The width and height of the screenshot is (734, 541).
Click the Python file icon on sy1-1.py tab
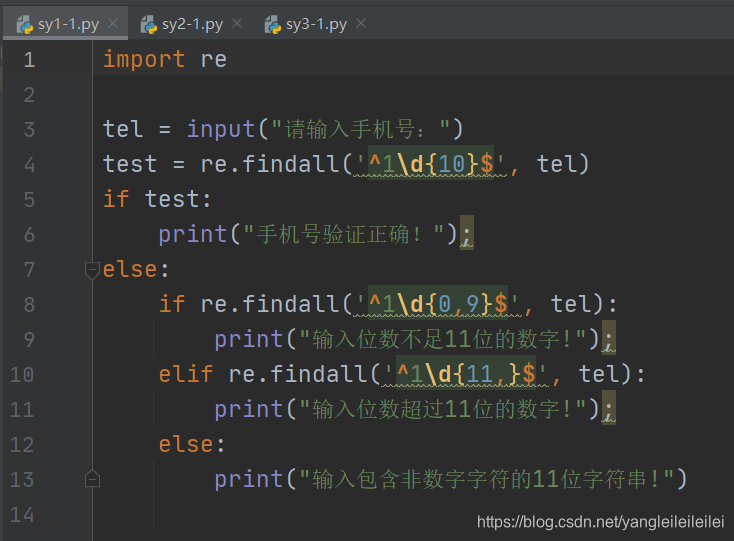(x=25, y=24)
